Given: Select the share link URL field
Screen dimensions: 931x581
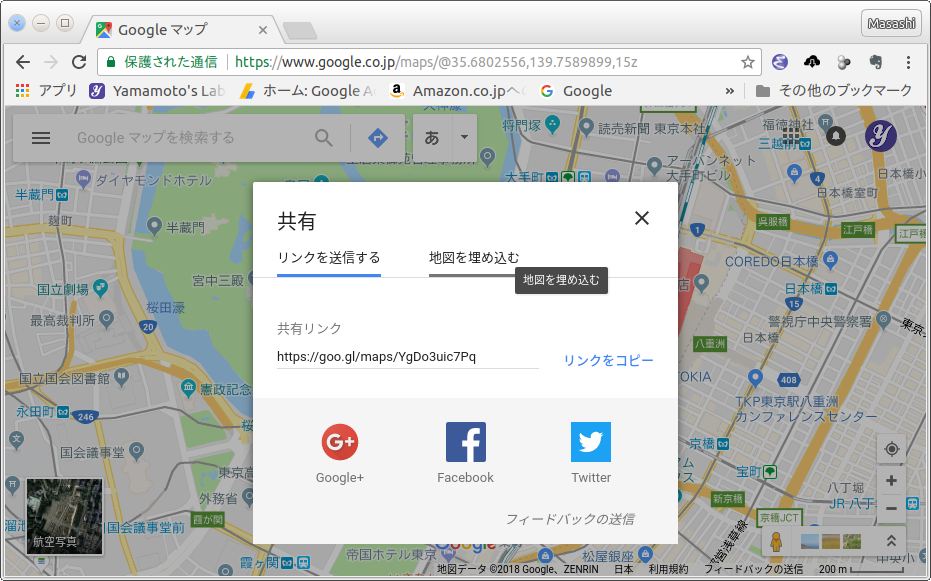Looking at the screenshot, I should tap(408, 357).
